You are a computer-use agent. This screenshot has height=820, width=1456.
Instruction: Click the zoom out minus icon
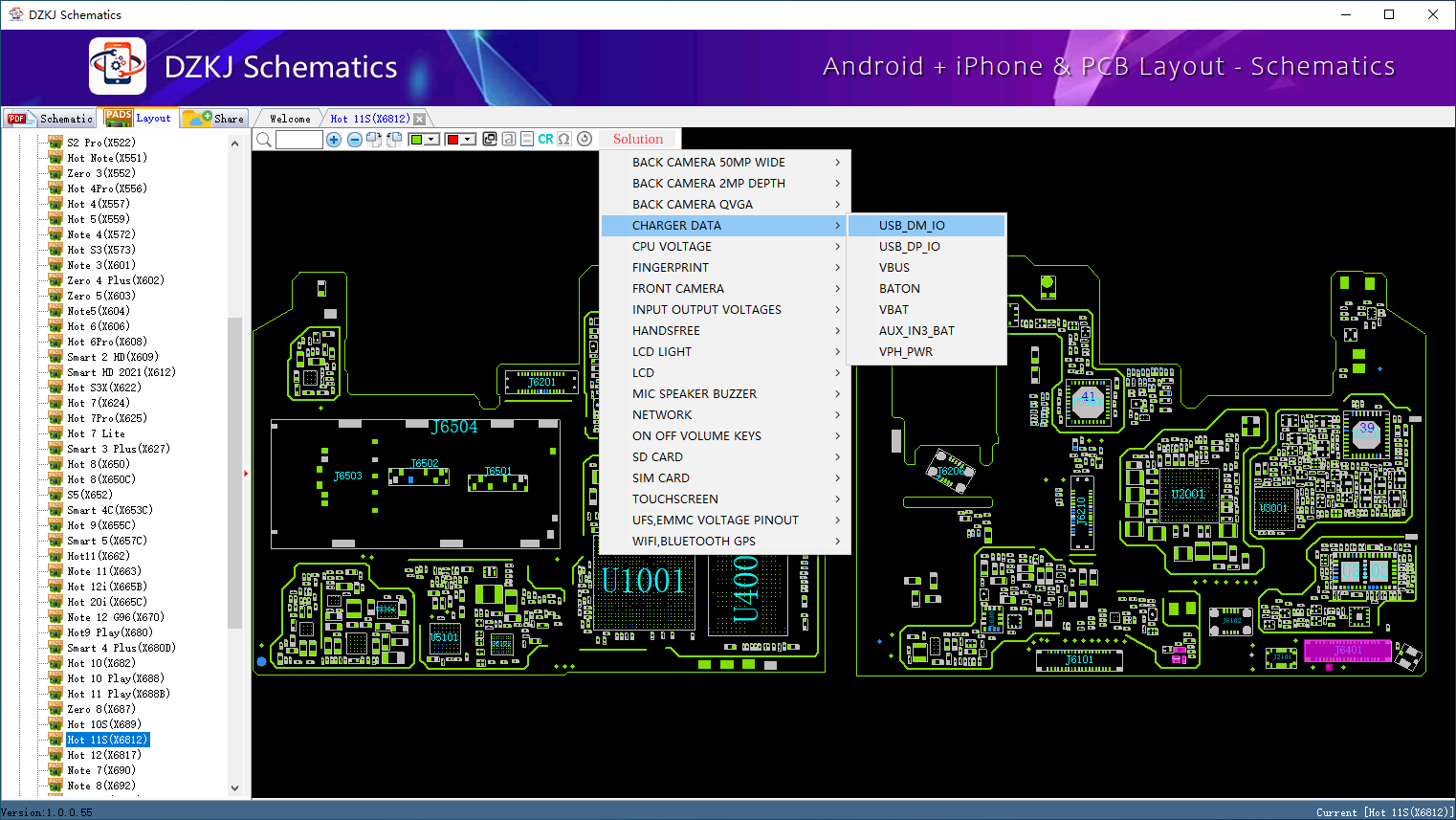[354, 140]
